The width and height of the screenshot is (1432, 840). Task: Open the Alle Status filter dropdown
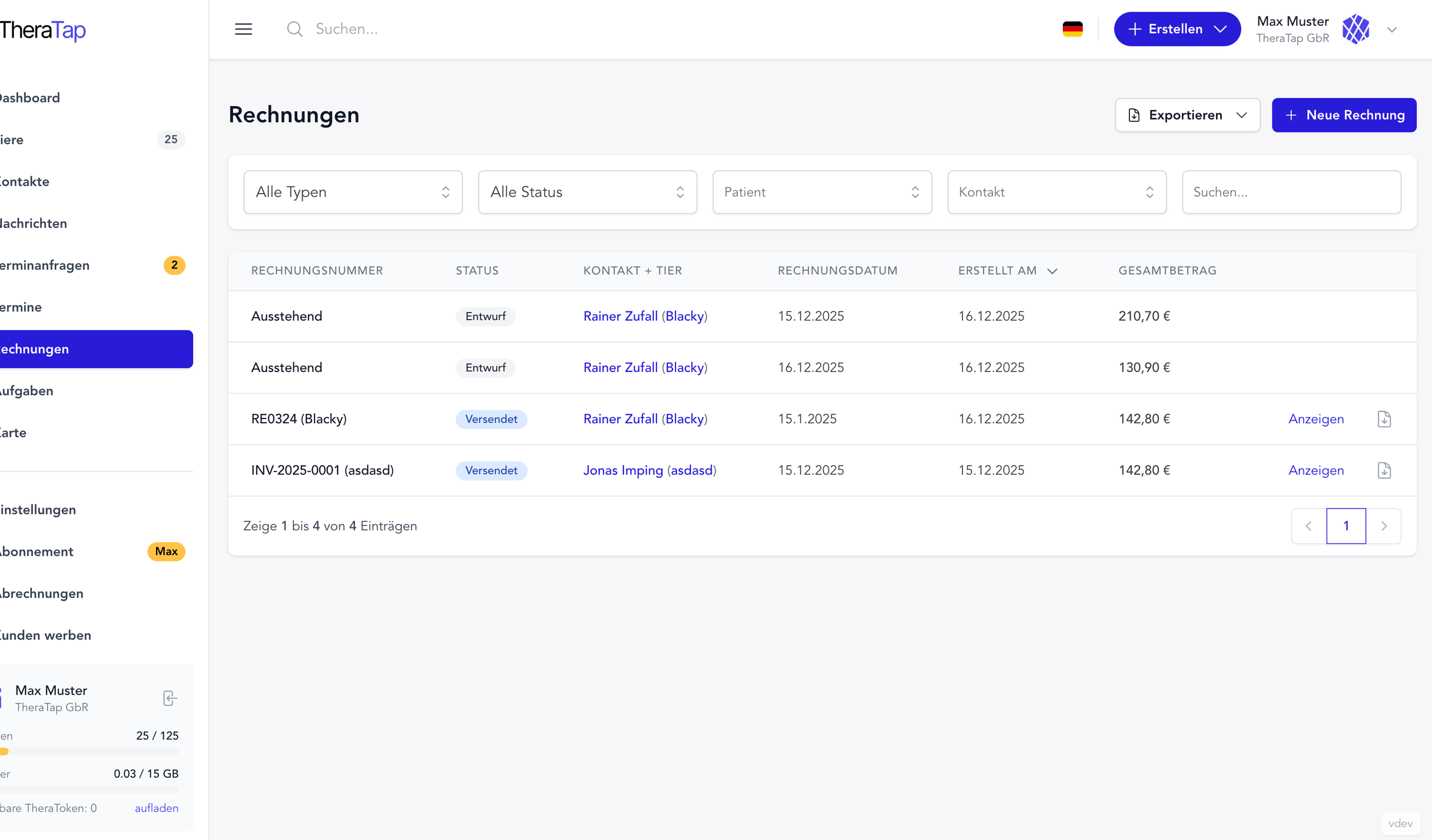pyautogui.click(x=587, y=192)
